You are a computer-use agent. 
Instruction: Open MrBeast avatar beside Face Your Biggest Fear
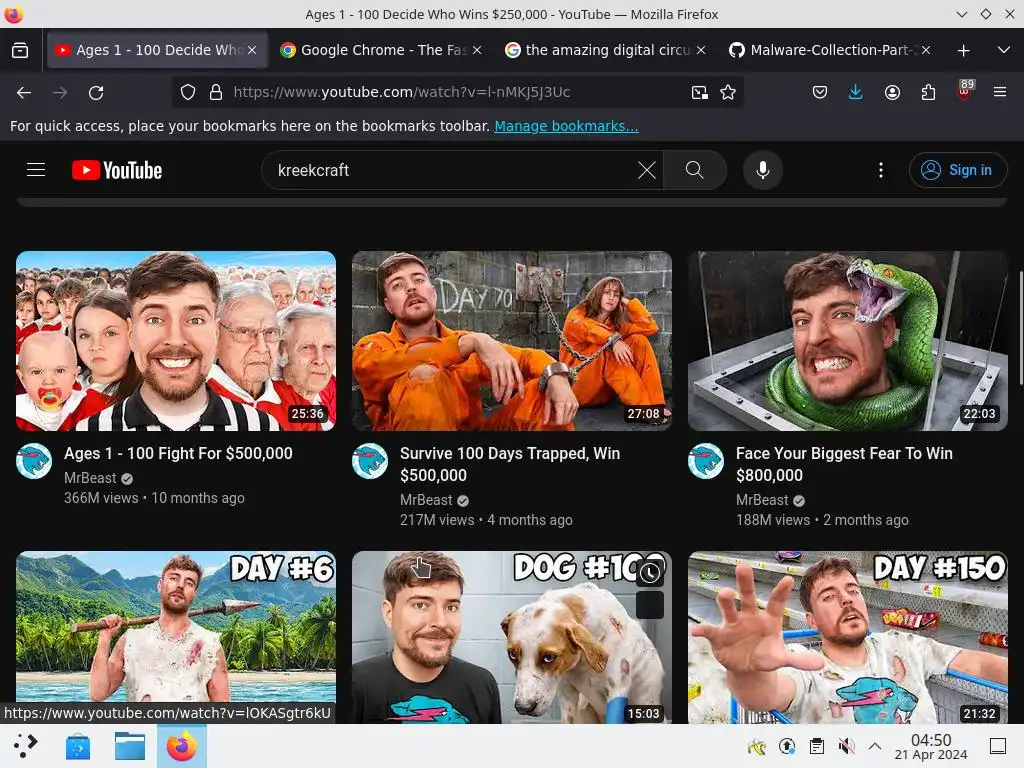click(x=706, y=461)
